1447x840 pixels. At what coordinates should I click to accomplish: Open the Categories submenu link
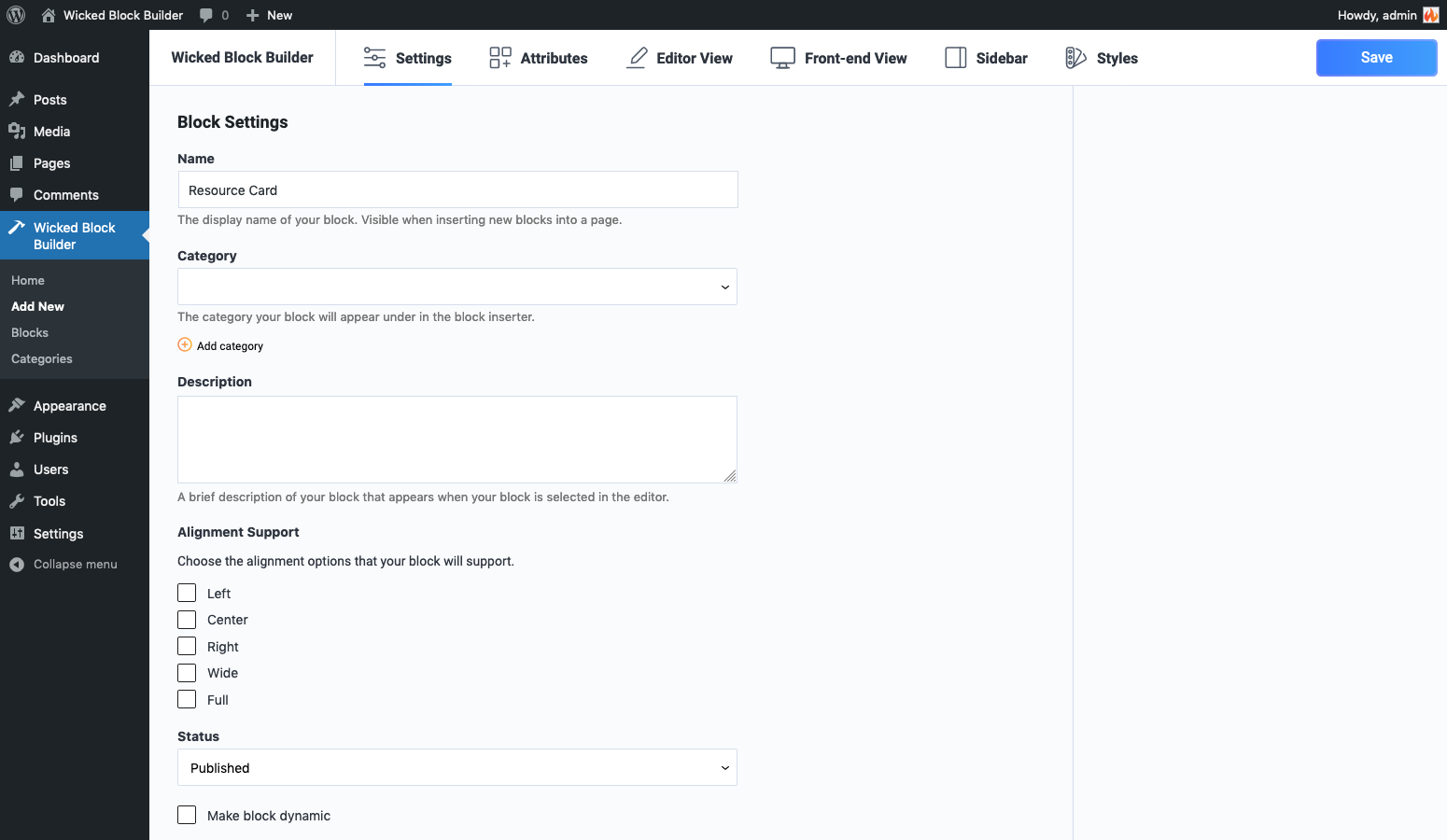coord(42,359)
